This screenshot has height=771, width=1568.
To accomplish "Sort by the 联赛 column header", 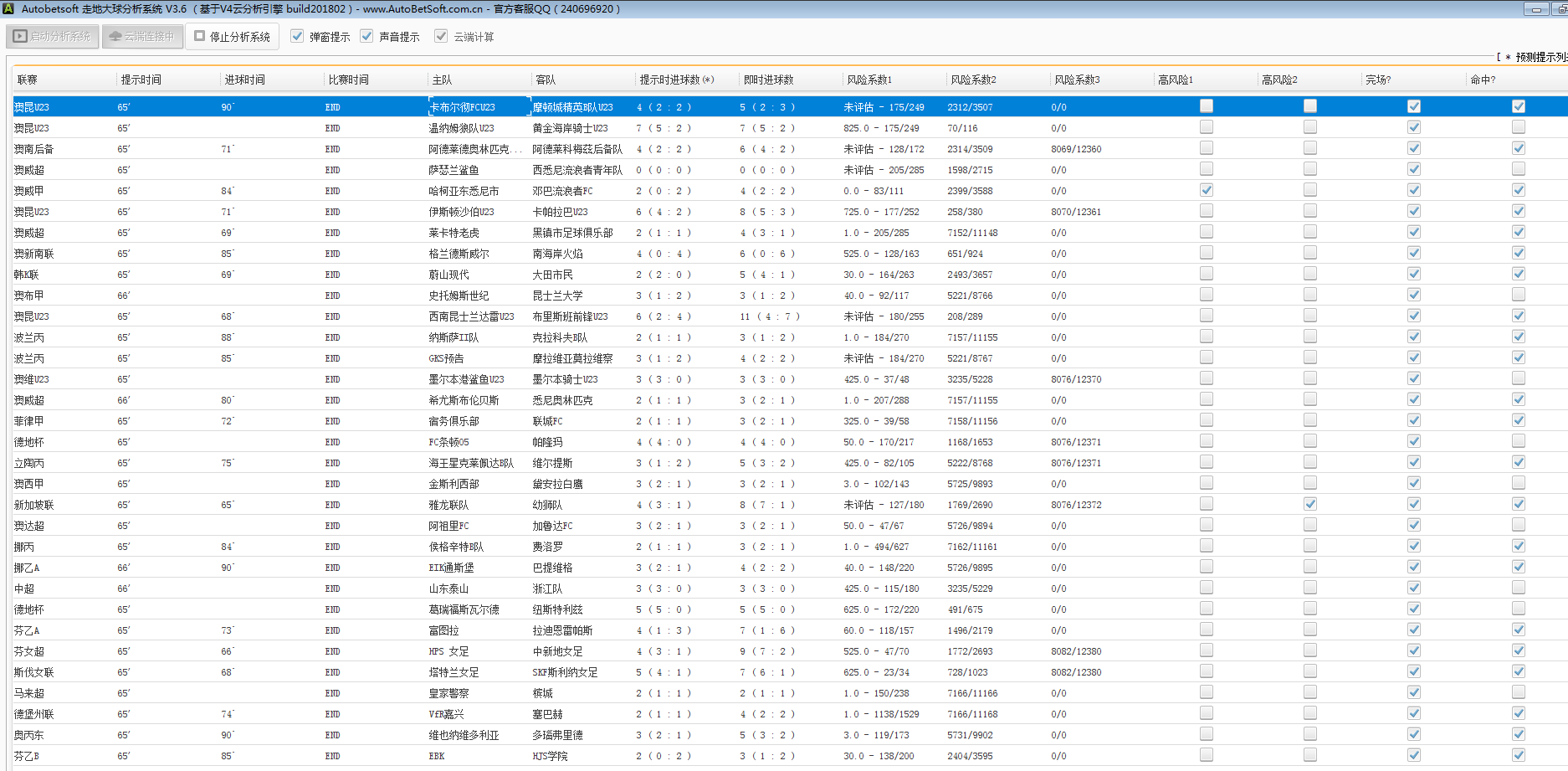I will point(28,80).
